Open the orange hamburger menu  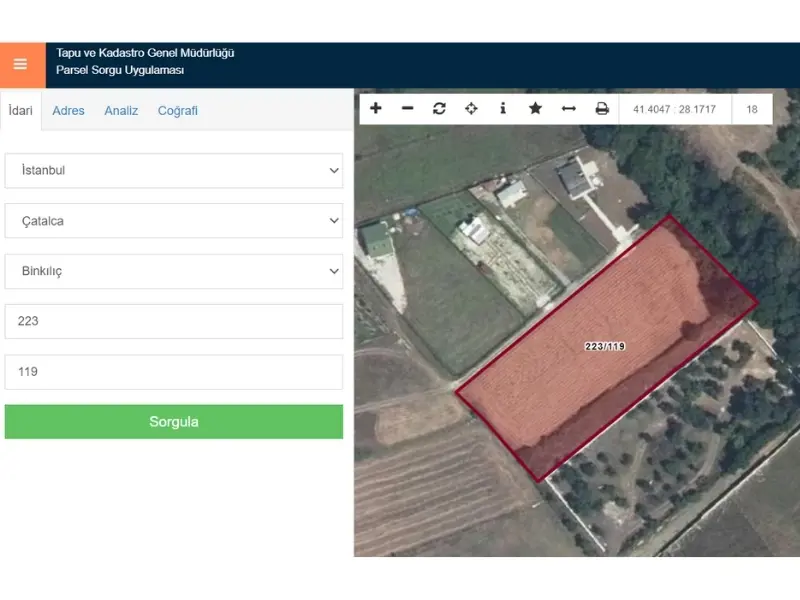(22, 65)
